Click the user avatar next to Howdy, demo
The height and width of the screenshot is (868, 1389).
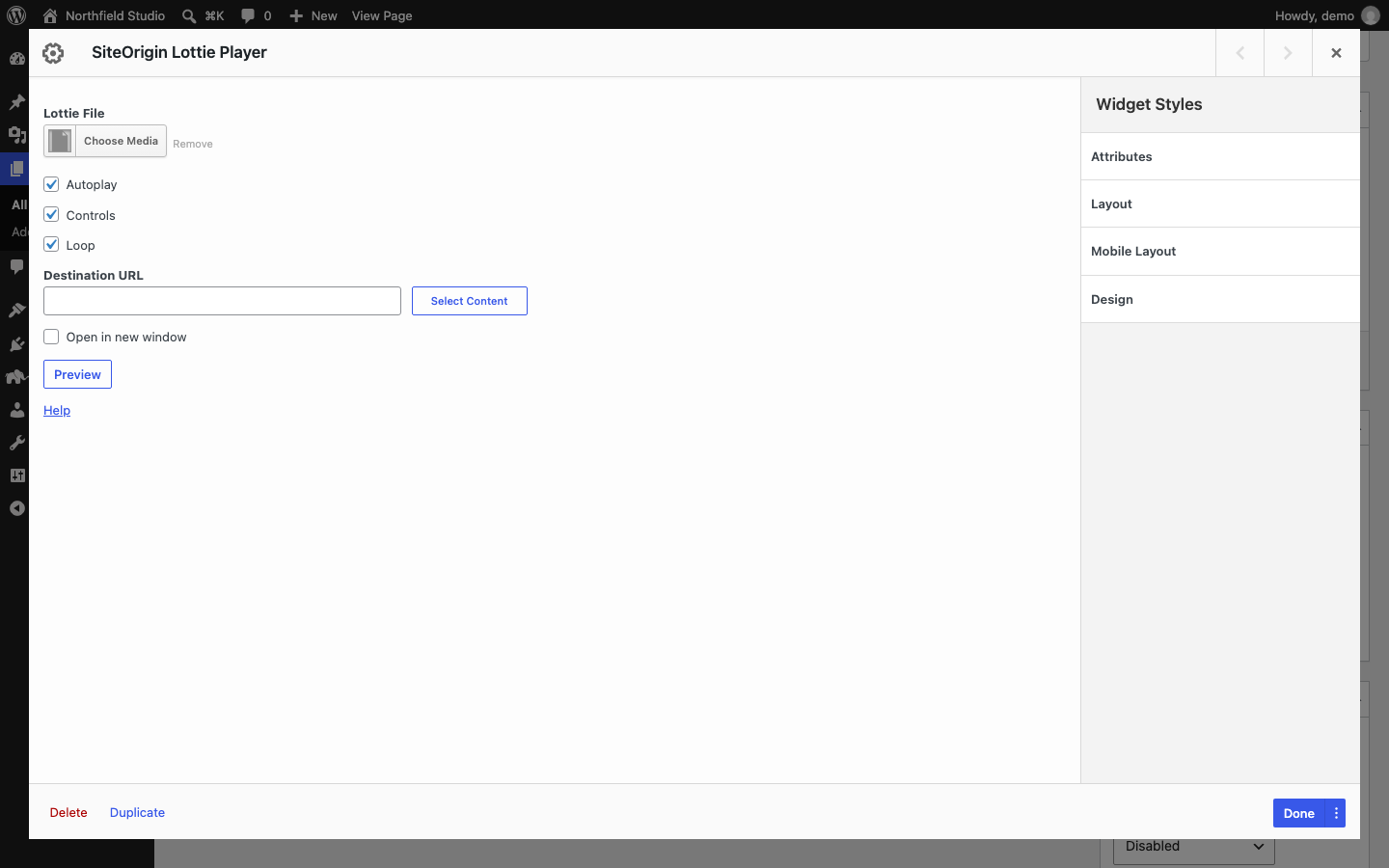coord(1370,15)
